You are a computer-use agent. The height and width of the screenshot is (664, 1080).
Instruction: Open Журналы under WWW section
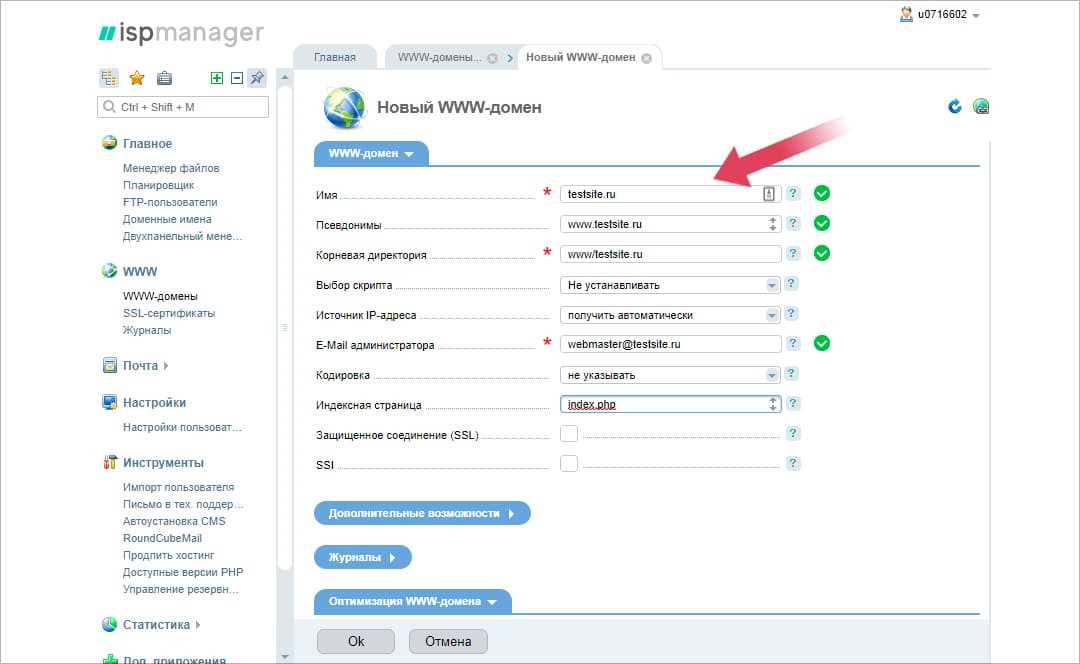pos(147,331)
